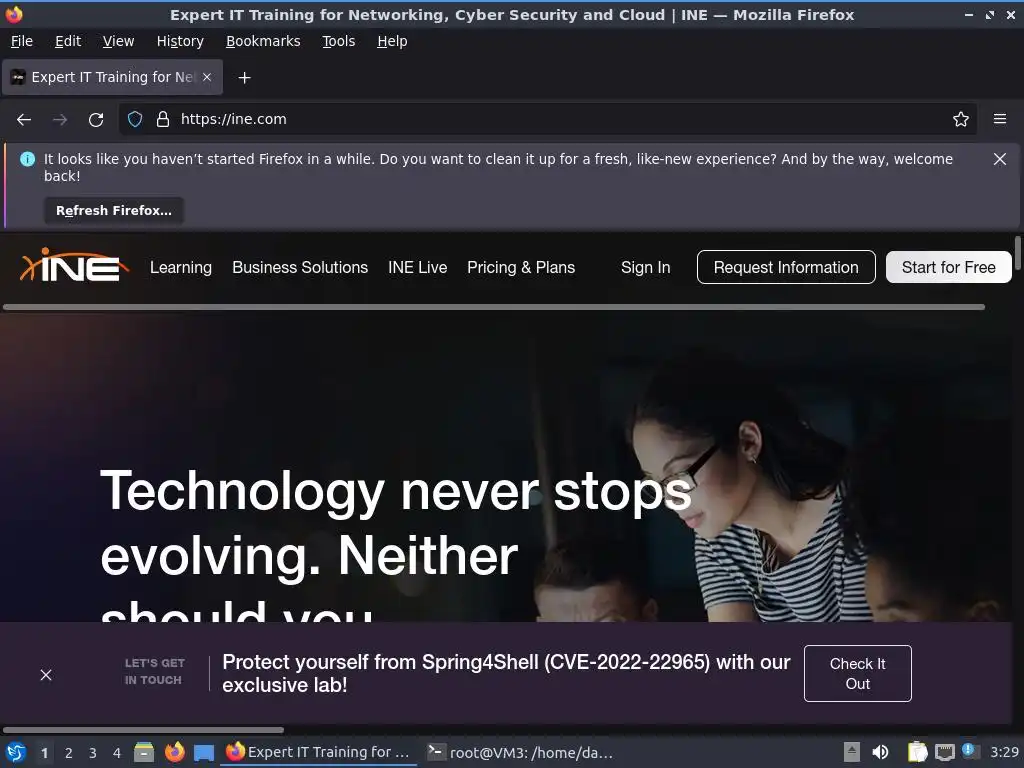Viewport: 1024px width, 768px height.
Task: Reload the page with the refresh icon
Action: (x=96, y=120)
